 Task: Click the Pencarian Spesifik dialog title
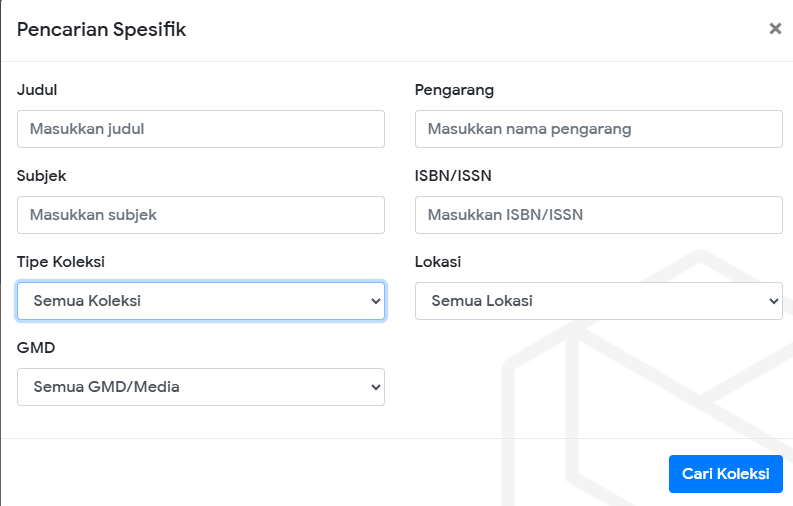[x=101, y=30]
